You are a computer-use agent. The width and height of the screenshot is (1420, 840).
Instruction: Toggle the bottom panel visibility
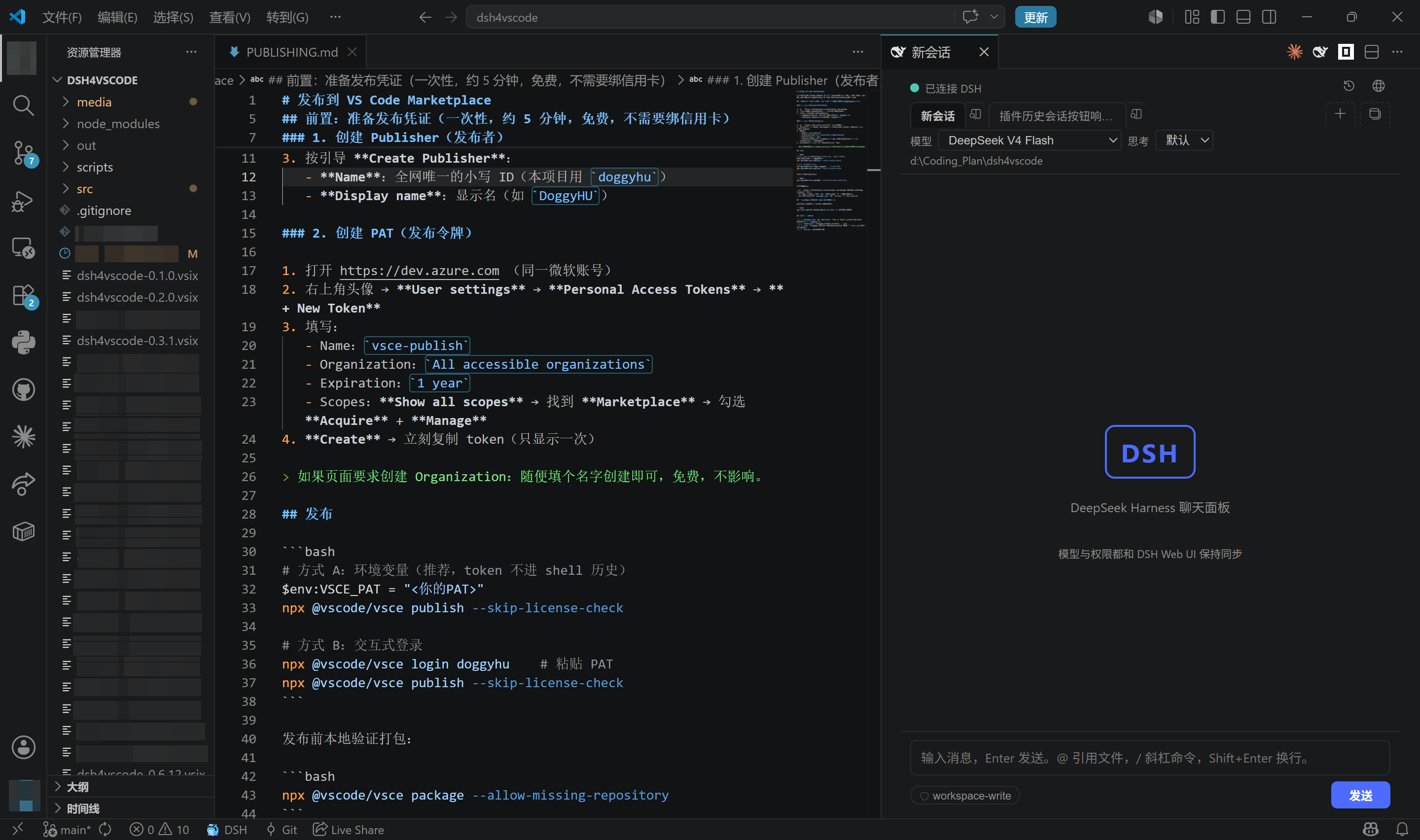(x=1243, y=17)
